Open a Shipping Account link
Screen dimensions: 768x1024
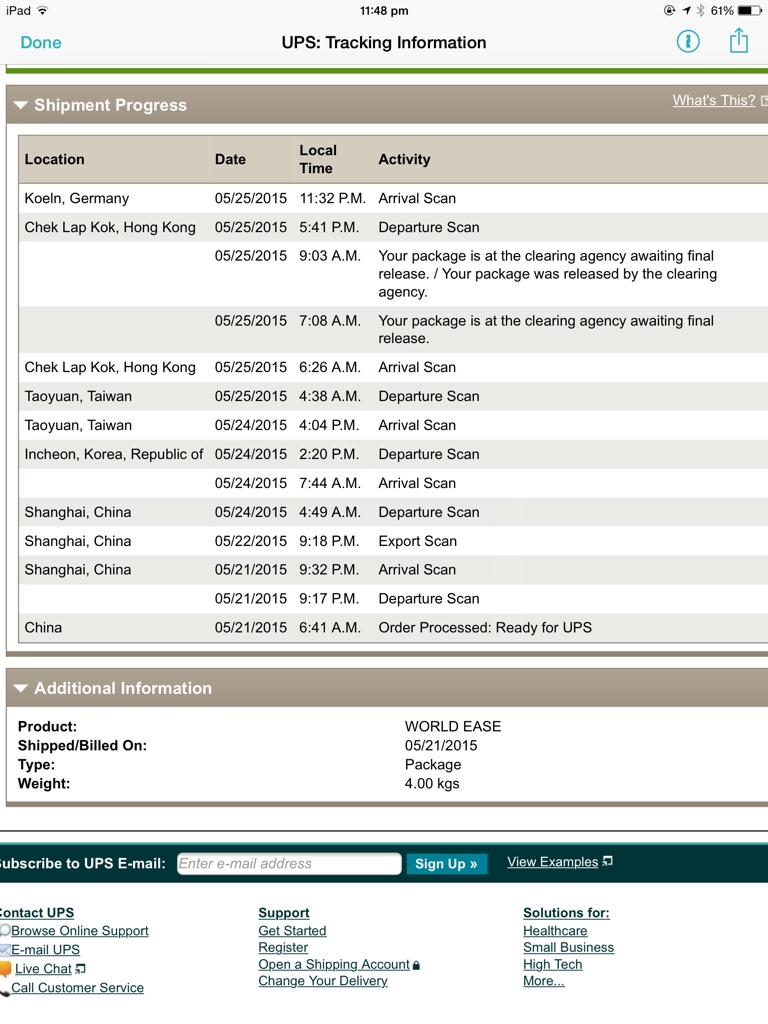pos(334,964)
